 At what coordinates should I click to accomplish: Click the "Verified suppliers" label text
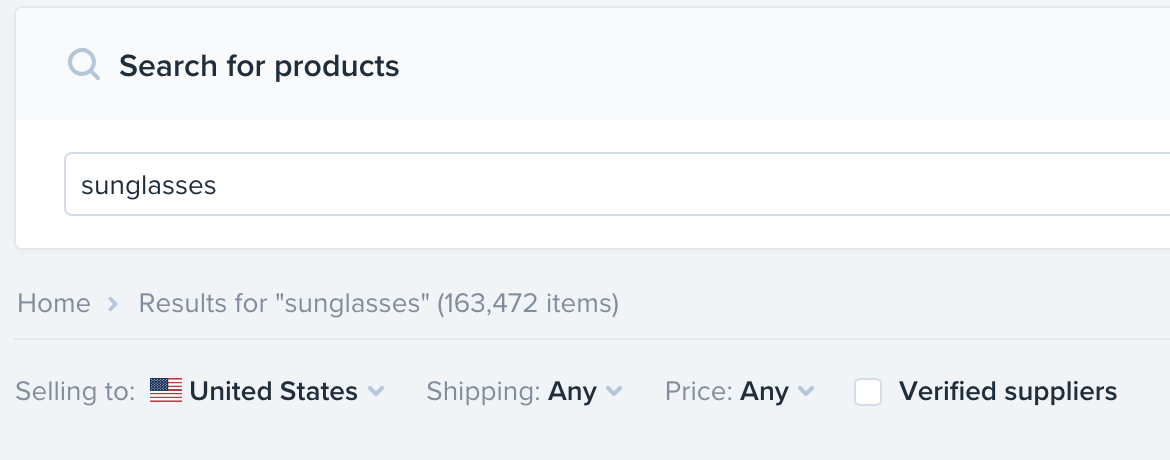(1007, 391)
